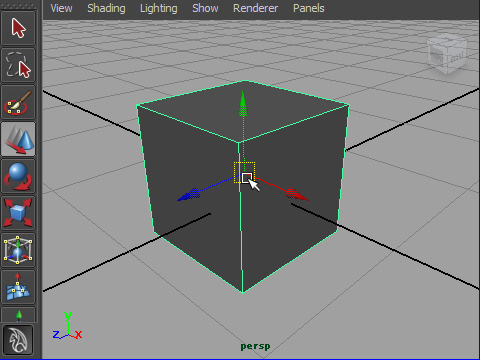Click the blue Z-axis manipulator arrow
The width and height of the screenshot is (480, 360).
(x=189, y=195)
